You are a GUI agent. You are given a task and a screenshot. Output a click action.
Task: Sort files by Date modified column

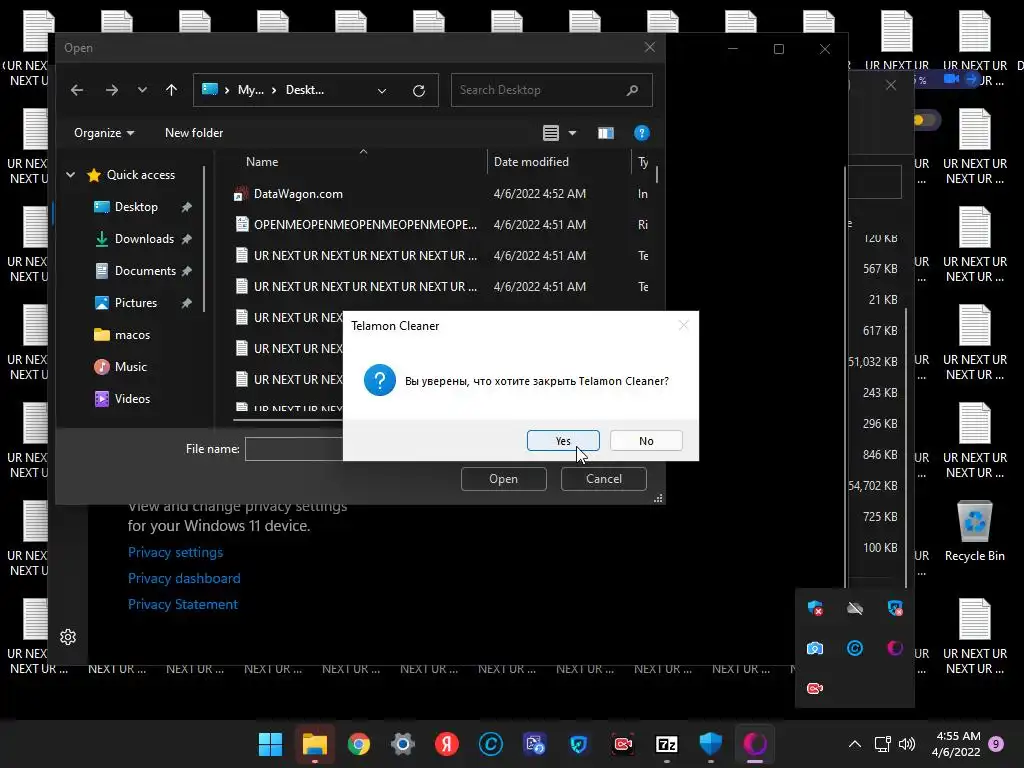(x=531, y=162)
